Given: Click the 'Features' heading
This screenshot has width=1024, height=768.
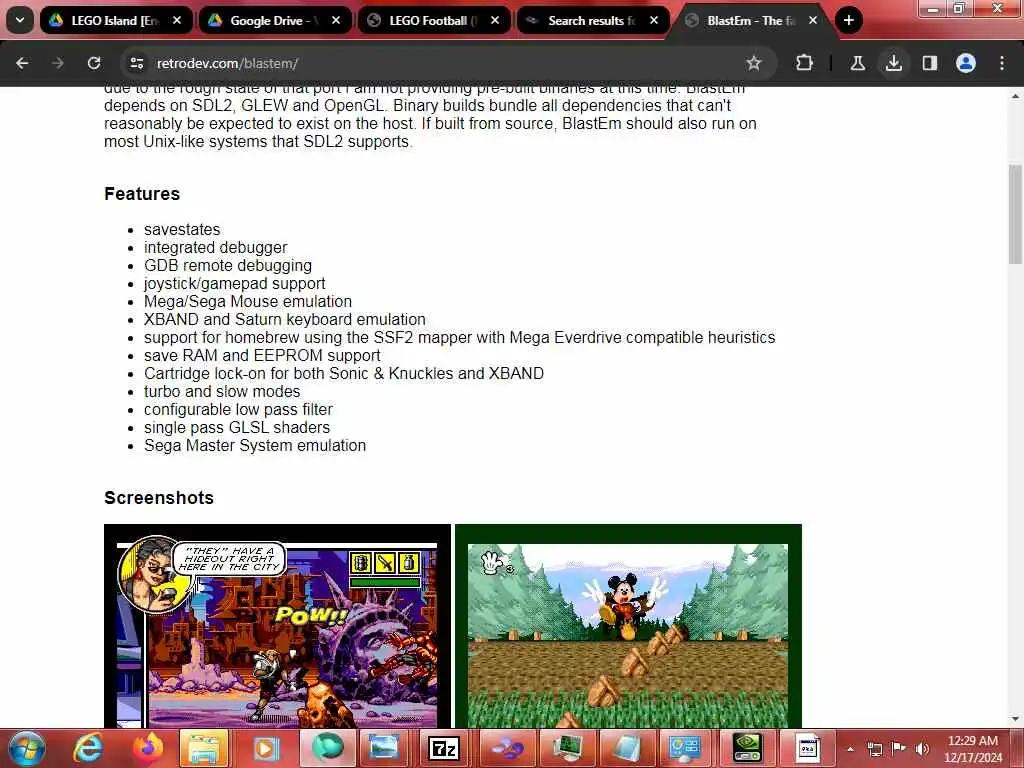Looking at the screenshot, I should tap(142, 194).
